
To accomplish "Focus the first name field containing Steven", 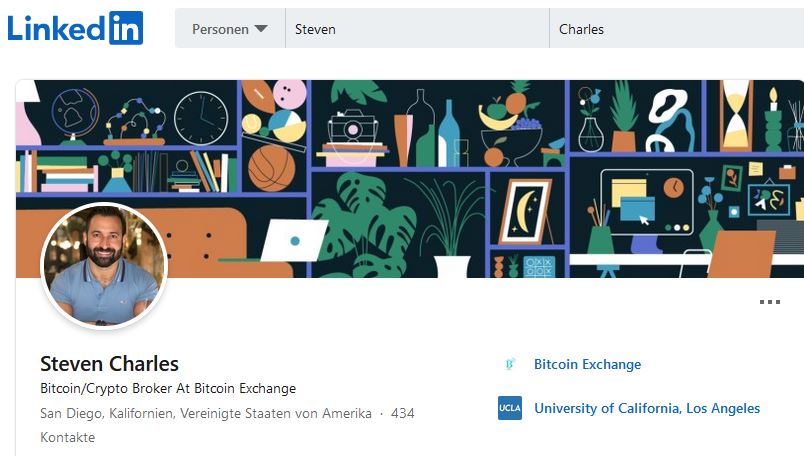I will (417, 29).
